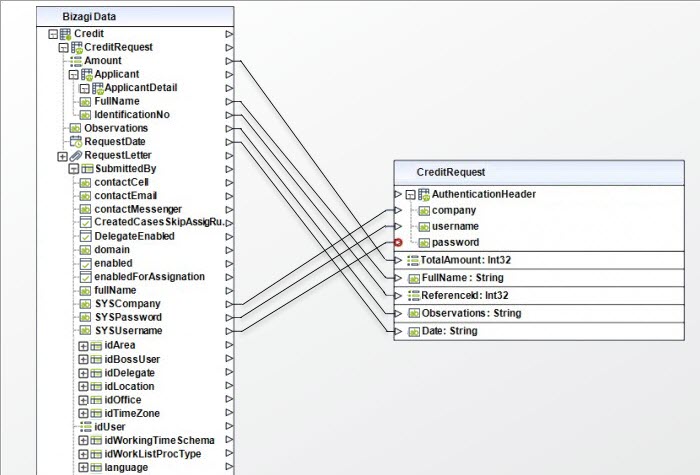Image resolution: width=700 pixels, height=475 pixels.
Task: Click the RequestDate calendar icon
Action: click(x=76, y=142)
